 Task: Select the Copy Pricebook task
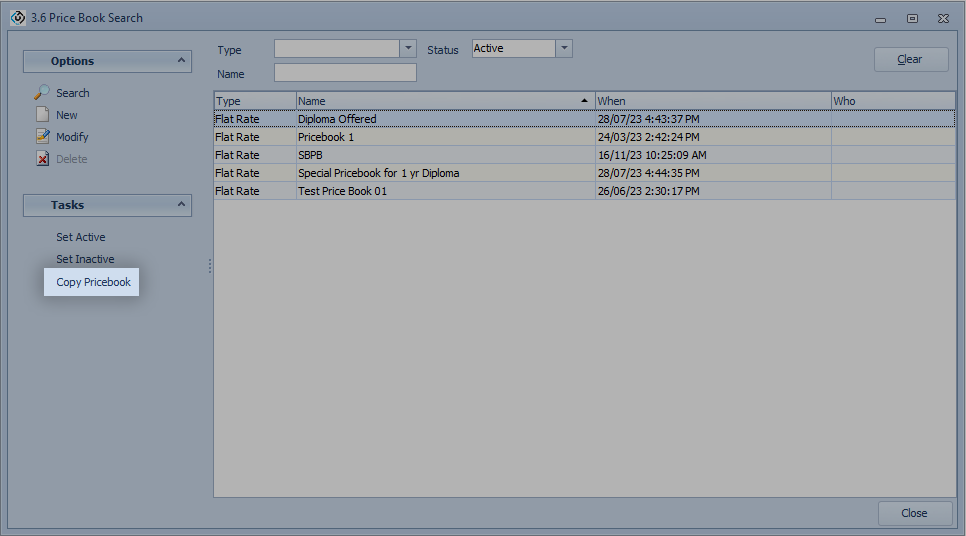93,282
